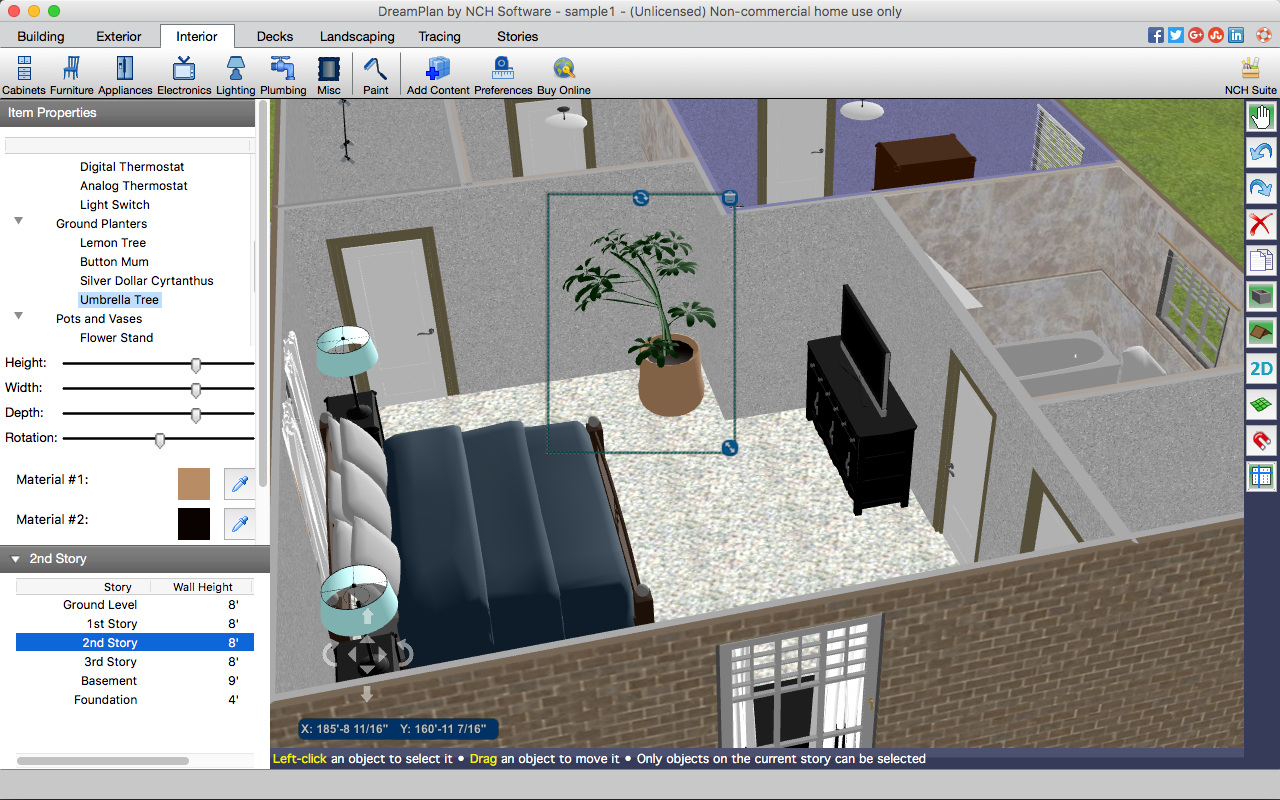Collapse the Pots and Vases group
1280x800 pixels.
coord(18,316)
